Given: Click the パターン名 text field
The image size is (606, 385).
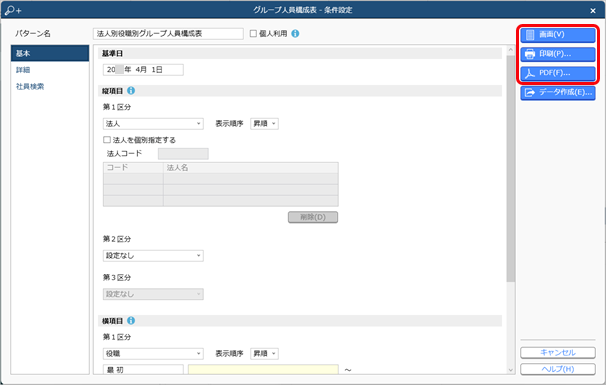Looking at the screenshot, I should [168, 34].
